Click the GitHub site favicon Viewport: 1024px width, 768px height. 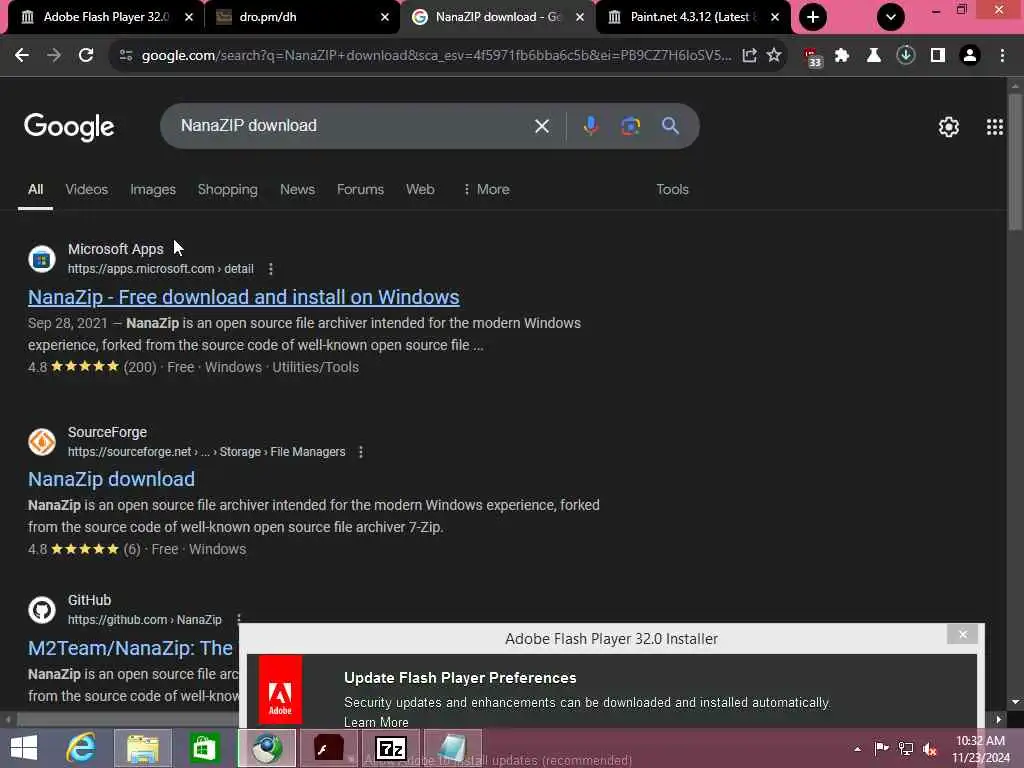click(x=42, y=610)
